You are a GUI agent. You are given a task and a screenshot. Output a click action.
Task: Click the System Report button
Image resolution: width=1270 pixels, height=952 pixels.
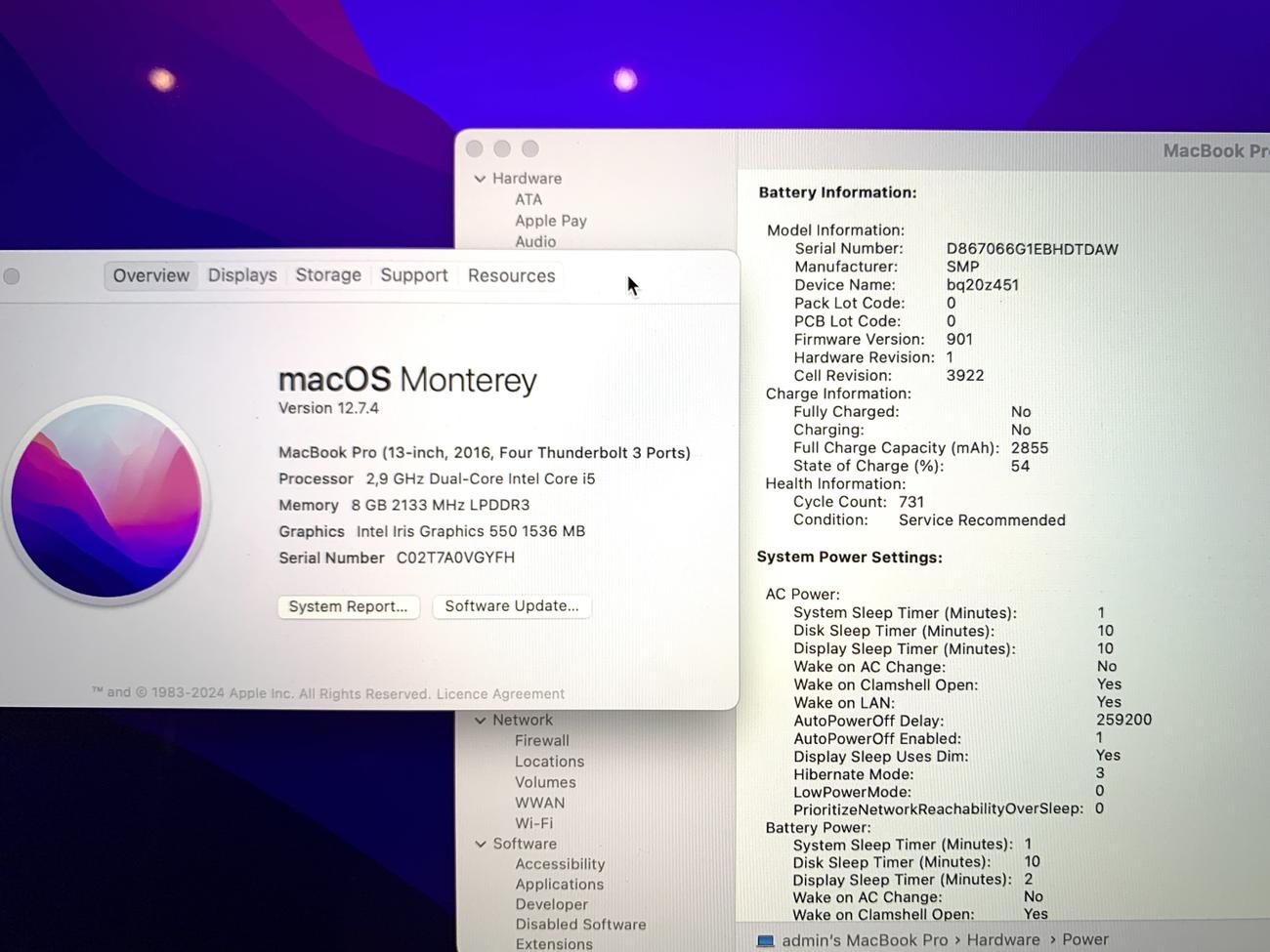coord(348,606)
